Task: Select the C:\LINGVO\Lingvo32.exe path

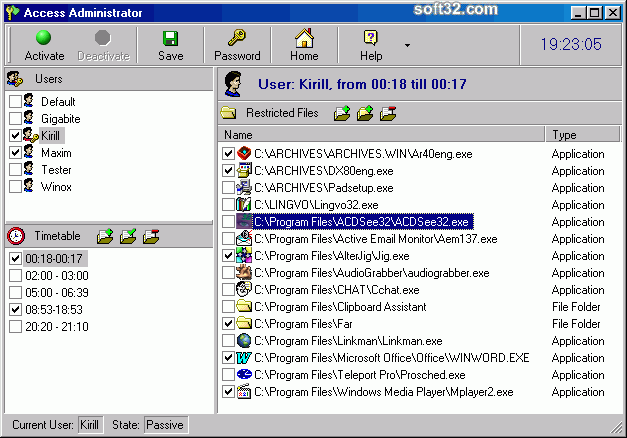Action: [316, 205]
